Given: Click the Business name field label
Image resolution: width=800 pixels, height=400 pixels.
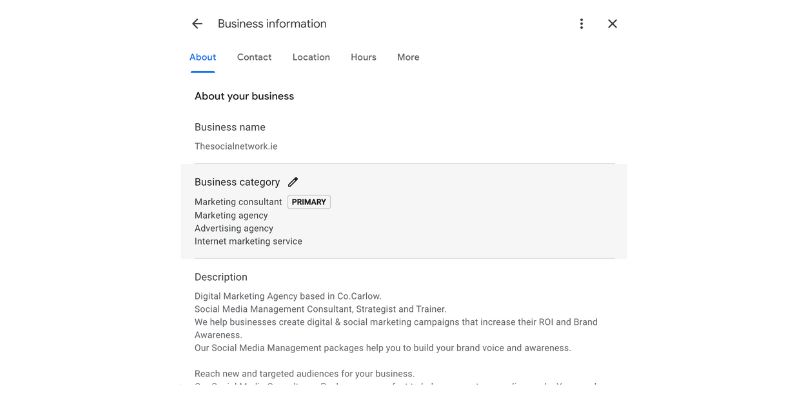Looking at the screenshot, I should click(x=230, y=127).
